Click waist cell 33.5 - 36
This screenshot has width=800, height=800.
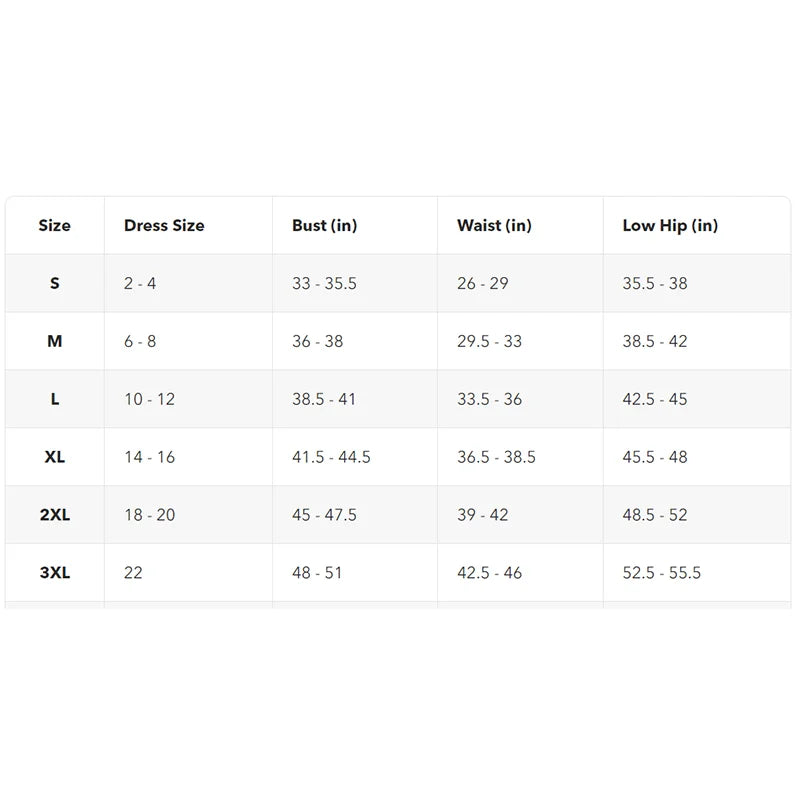489,400
